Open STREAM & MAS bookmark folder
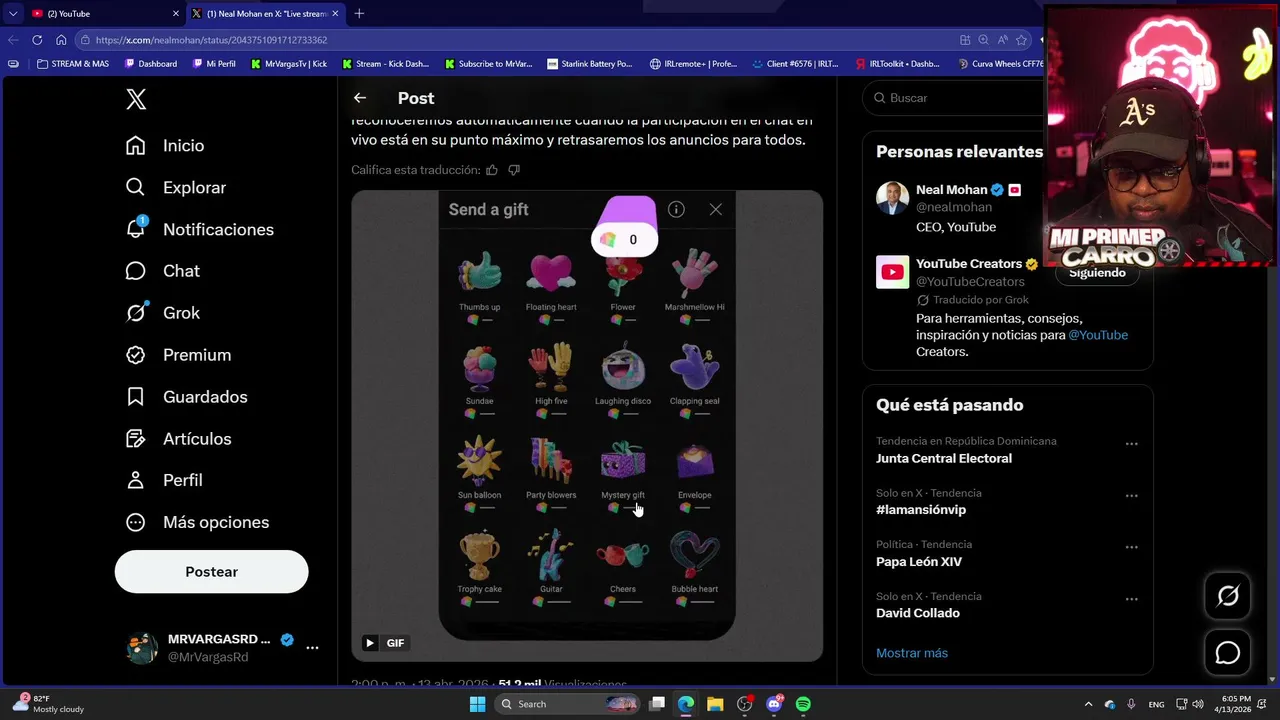1280x720 pixels. (73, 64)
